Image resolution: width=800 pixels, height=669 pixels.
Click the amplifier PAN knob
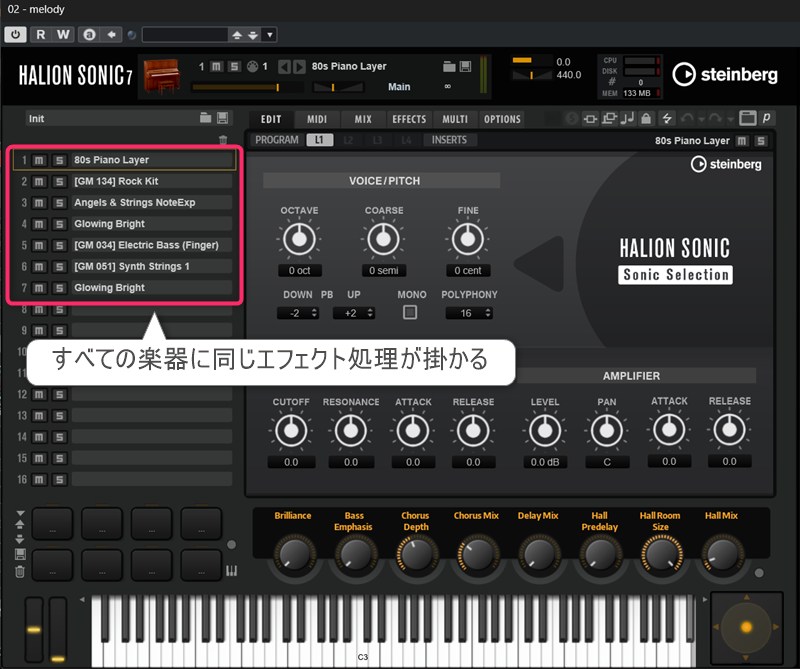(x=607, y=431)
